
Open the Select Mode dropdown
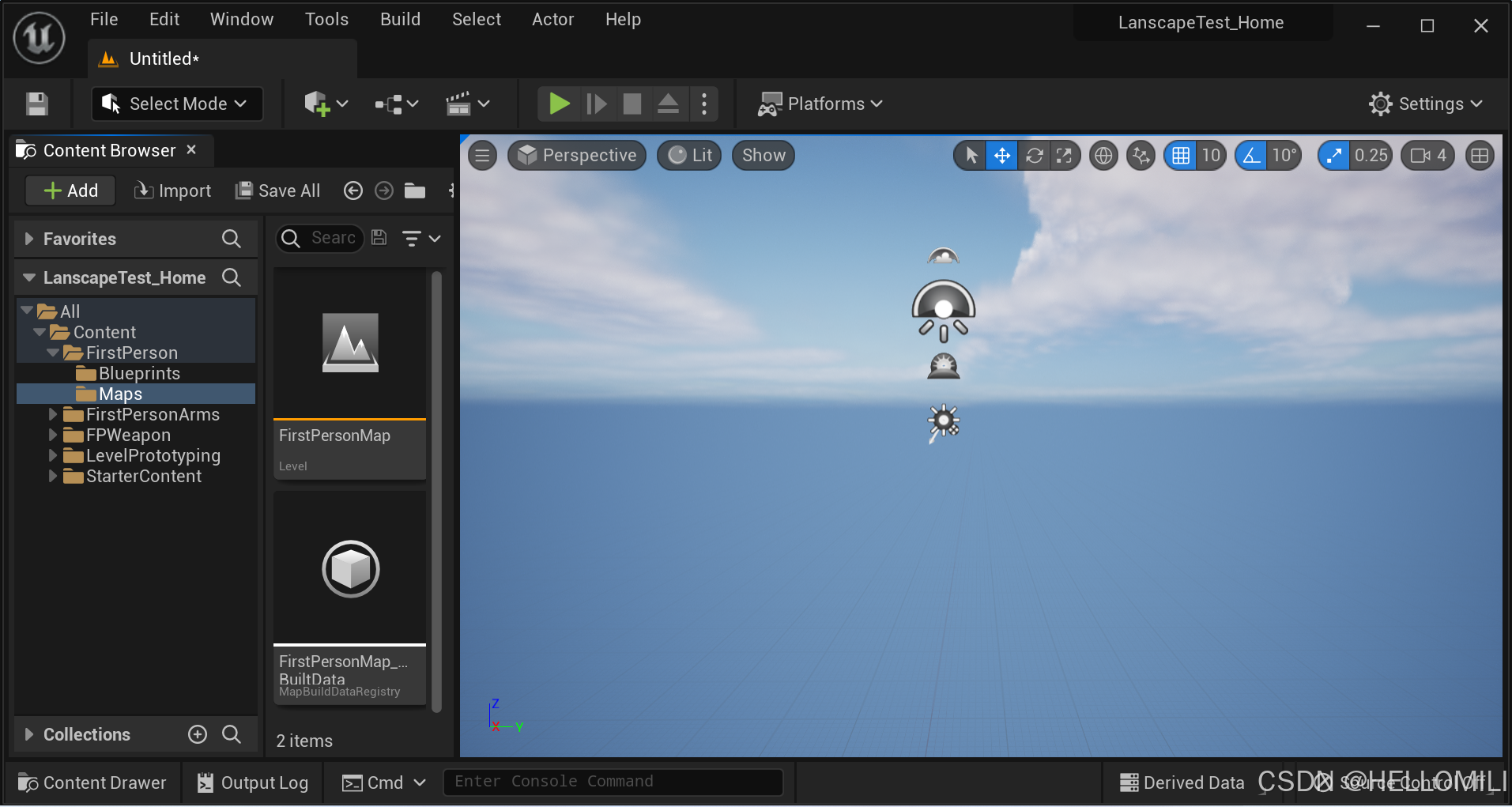tap(177, 104)
